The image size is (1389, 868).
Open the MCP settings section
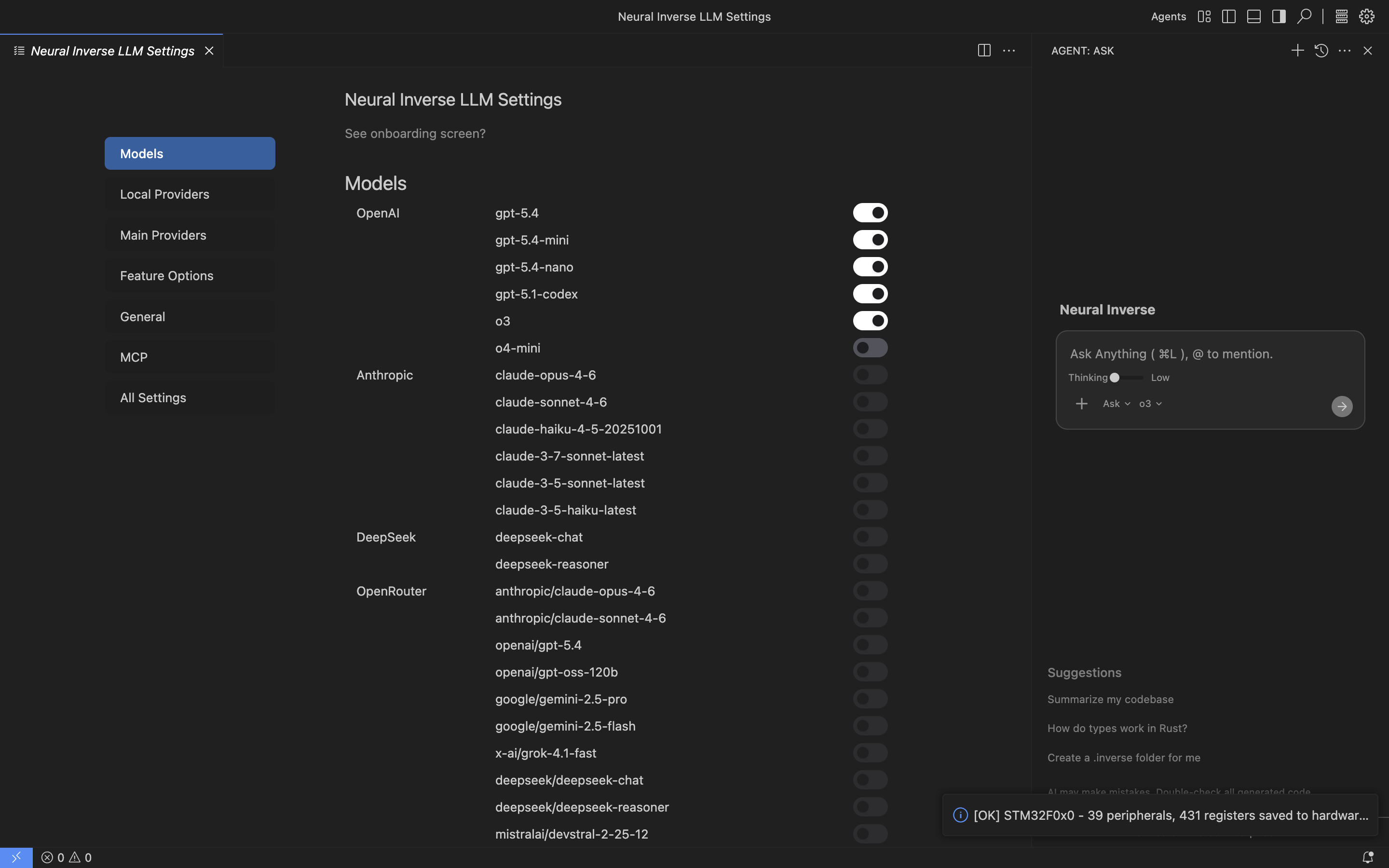(190, 357)
